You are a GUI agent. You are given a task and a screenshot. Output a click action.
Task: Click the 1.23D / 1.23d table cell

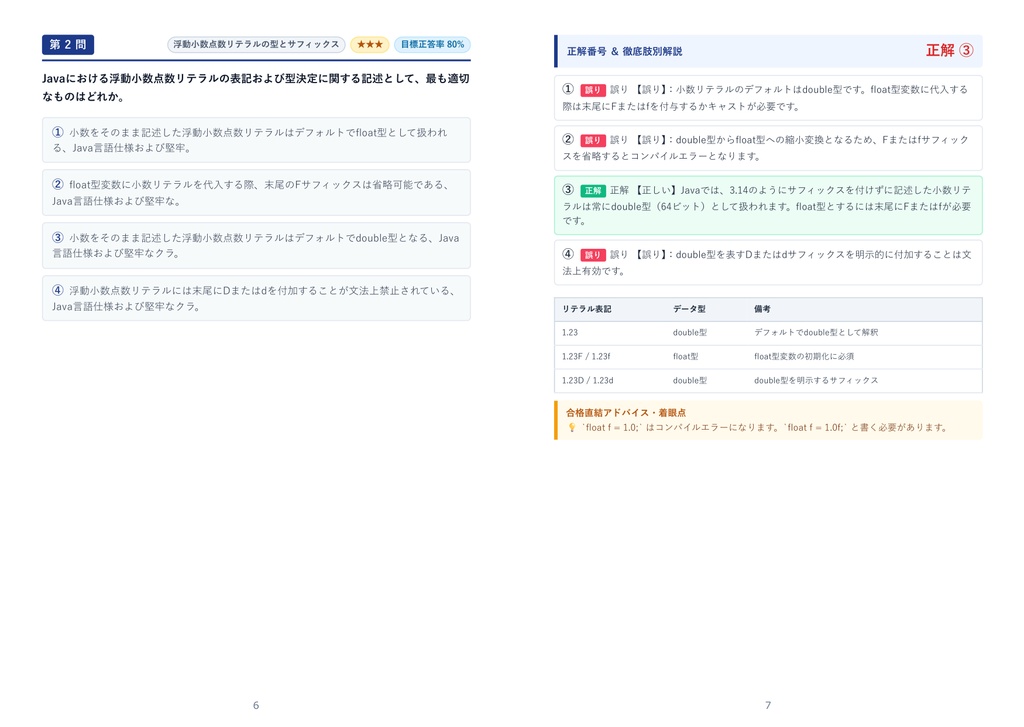[588, 380]
